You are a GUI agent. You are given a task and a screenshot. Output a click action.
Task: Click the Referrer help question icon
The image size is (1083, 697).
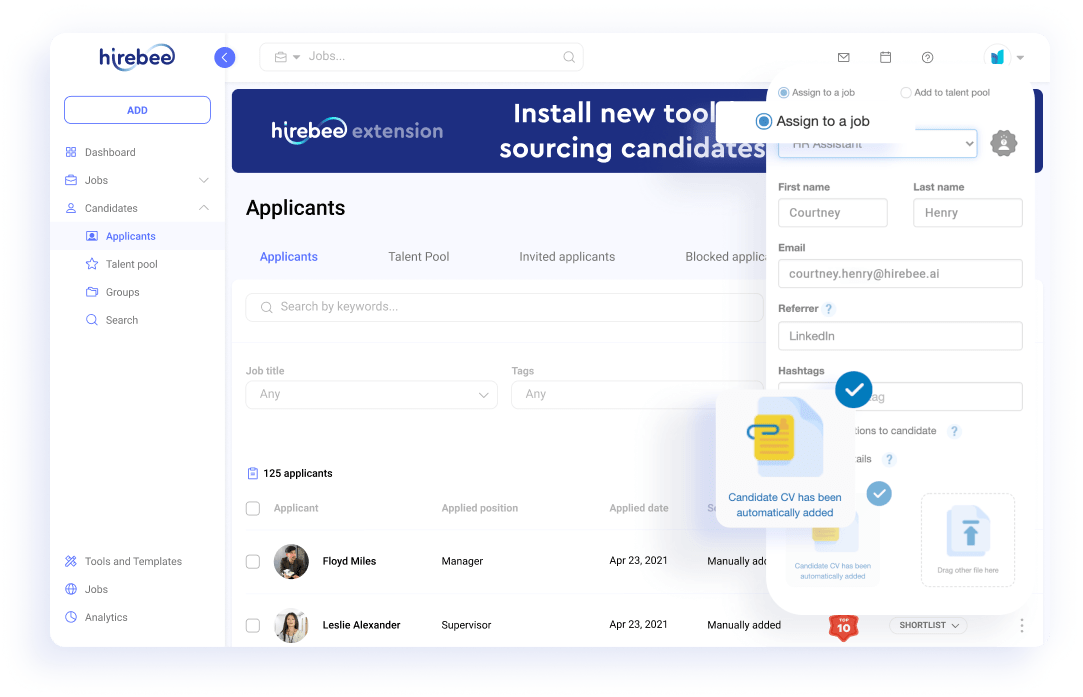click(829, 309)
